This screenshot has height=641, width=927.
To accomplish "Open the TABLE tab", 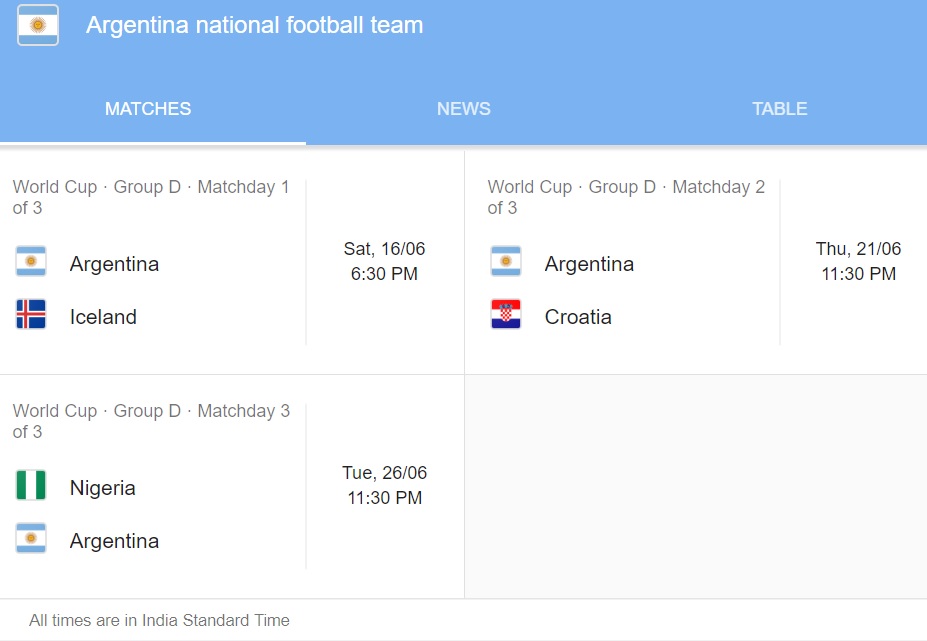I will click(x=779, y=109).
